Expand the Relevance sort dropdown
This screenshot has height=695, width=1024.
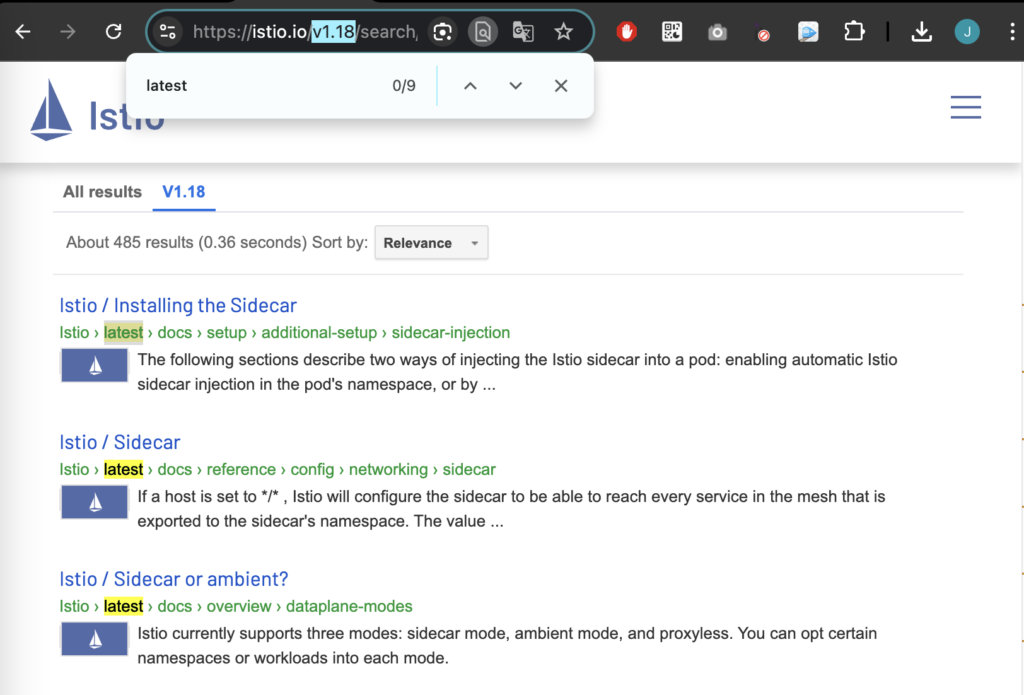pos(431,243)
